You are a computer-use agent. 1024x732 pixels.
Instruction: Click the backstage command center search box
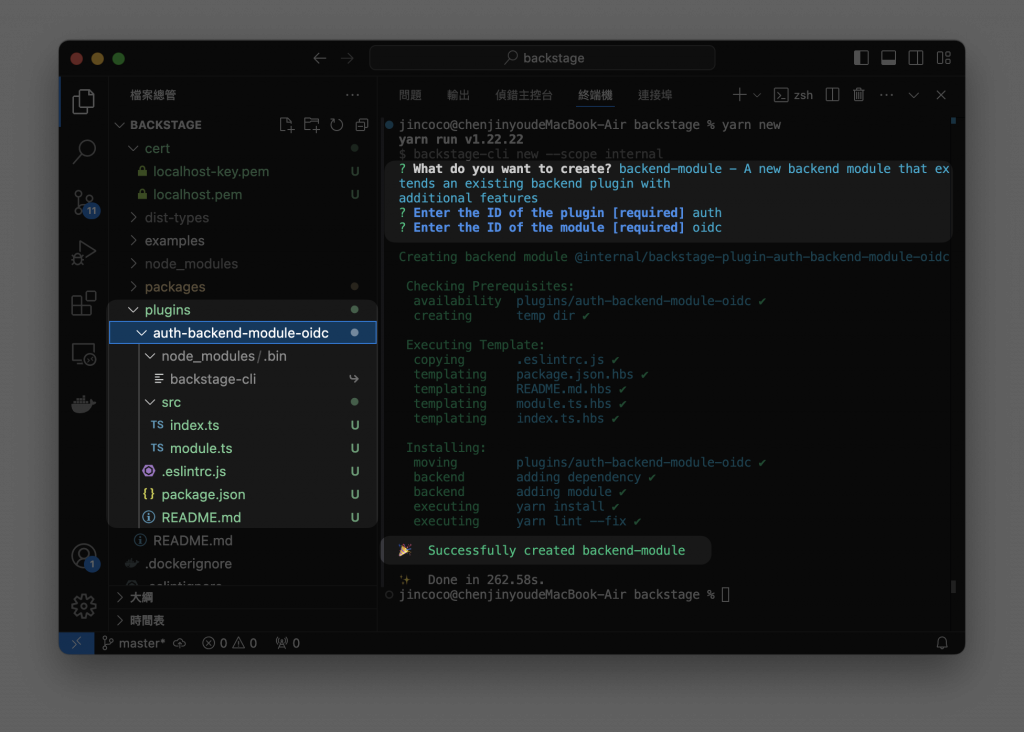coord(542,58)
